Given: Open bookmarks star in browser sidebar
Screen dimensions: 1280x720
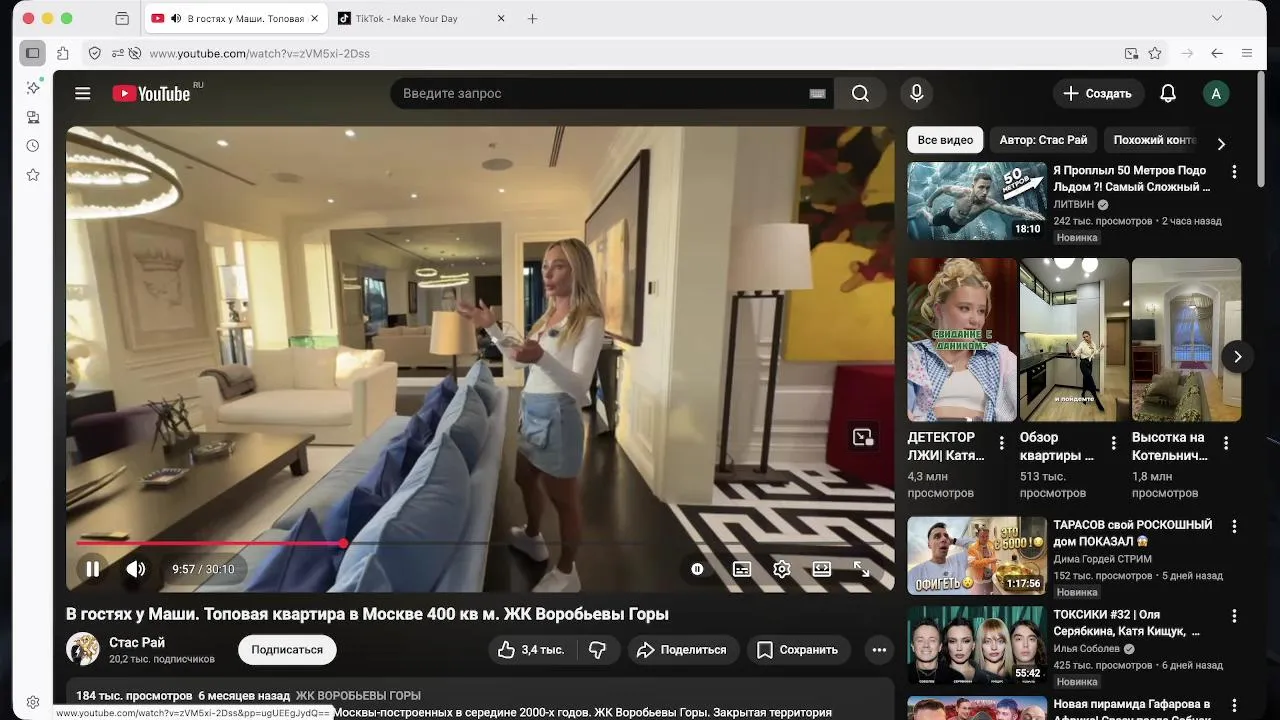Looking at the screenshot, I should point(33,175).
